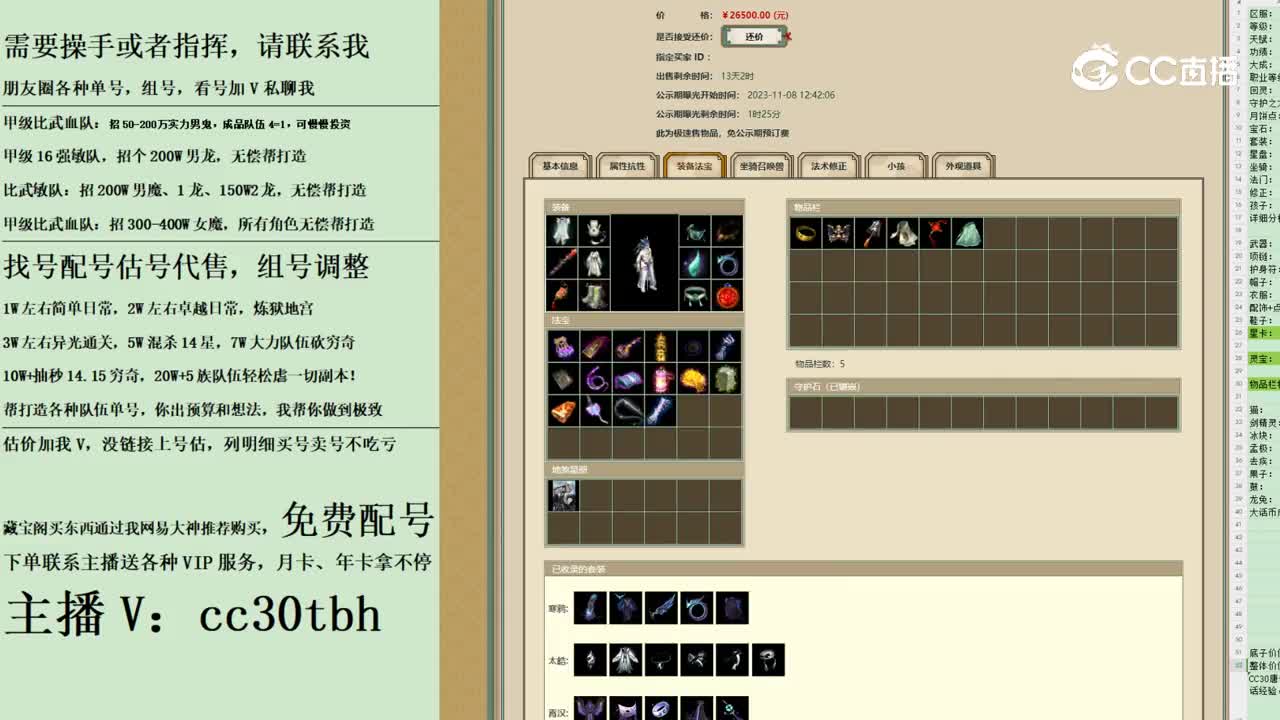View the golden flame fan treasure

click(x=693, y=379)
